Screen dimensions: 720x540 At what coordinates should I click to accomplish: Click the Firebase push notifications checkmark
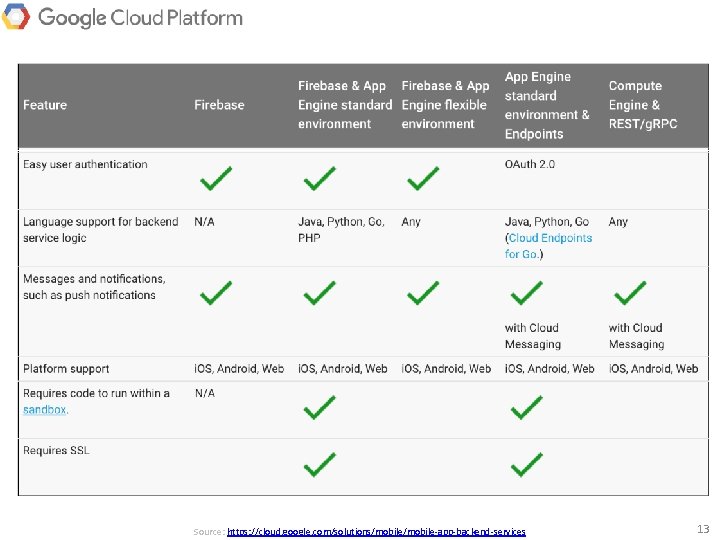[x=216, y=293]
